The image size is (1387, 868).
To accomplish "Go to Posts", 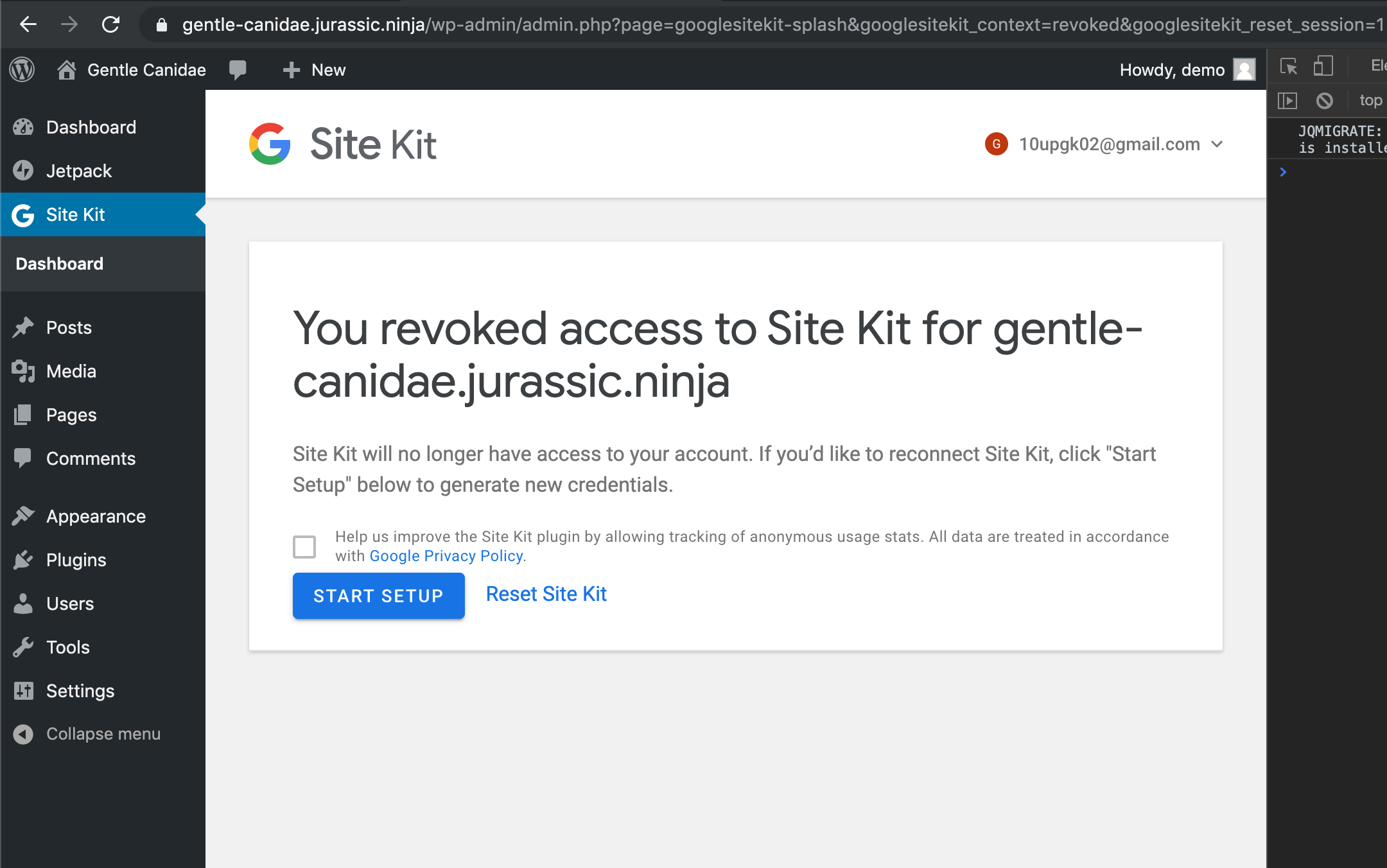I will 103,327.
